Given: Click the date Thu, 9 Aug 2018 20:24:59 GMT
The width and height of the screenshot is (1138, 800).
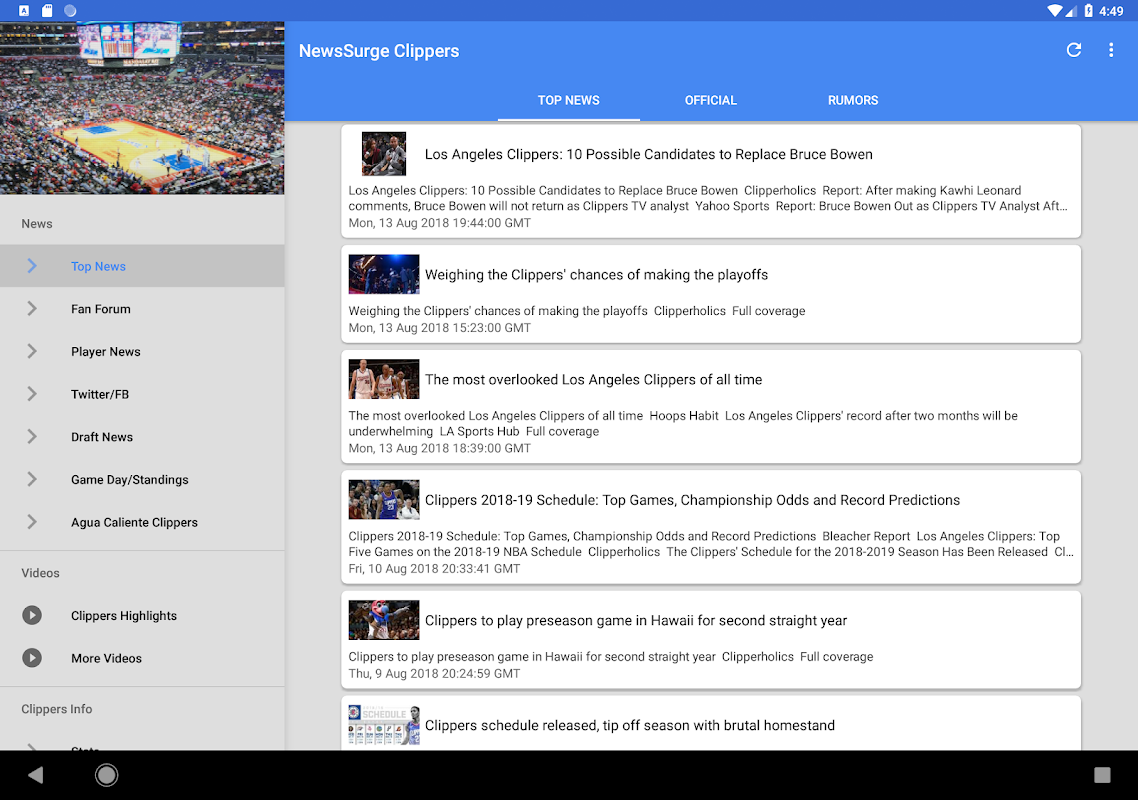Looking at the screenshot, I should click(434, 674).
